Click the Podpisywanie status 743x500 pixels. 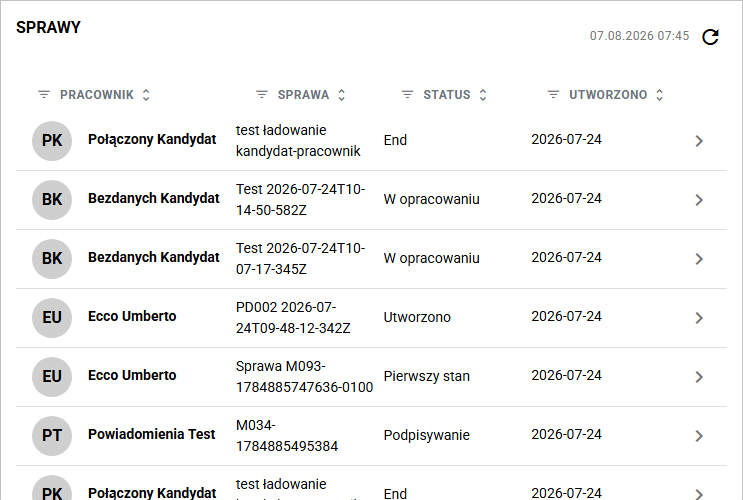click(x=426, y=435)
